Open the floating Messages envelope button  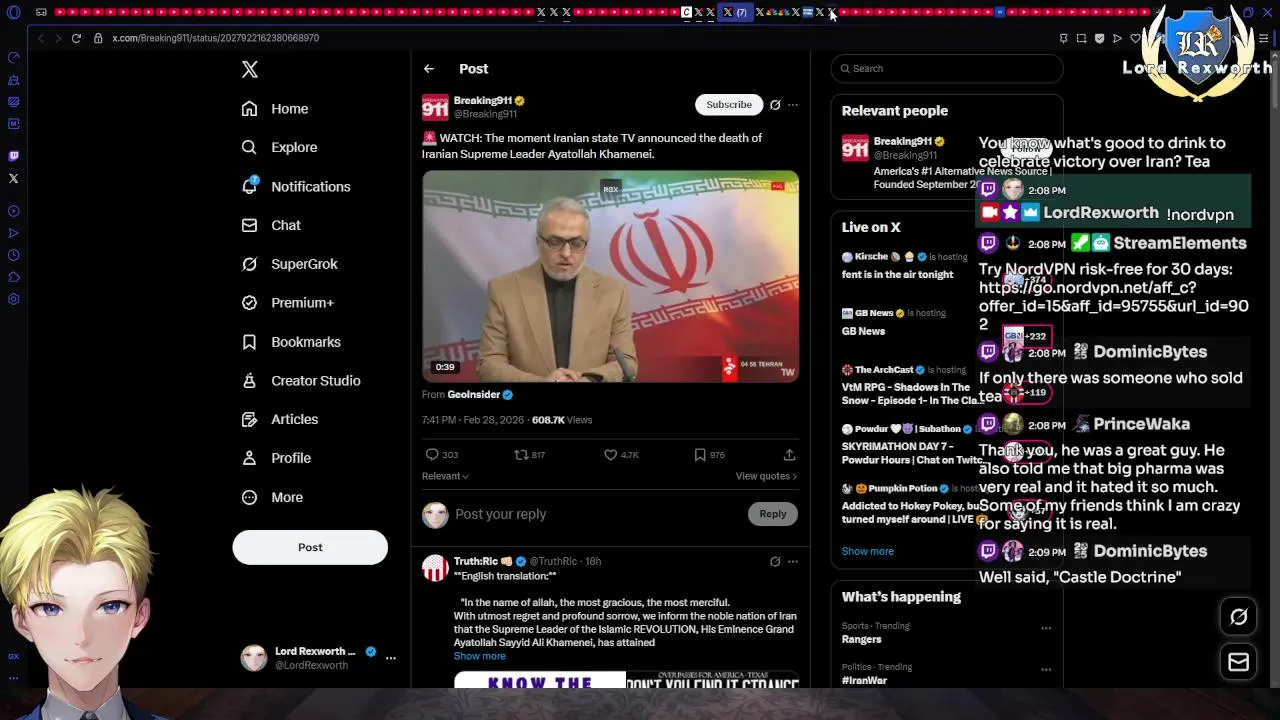[1238, 662]
